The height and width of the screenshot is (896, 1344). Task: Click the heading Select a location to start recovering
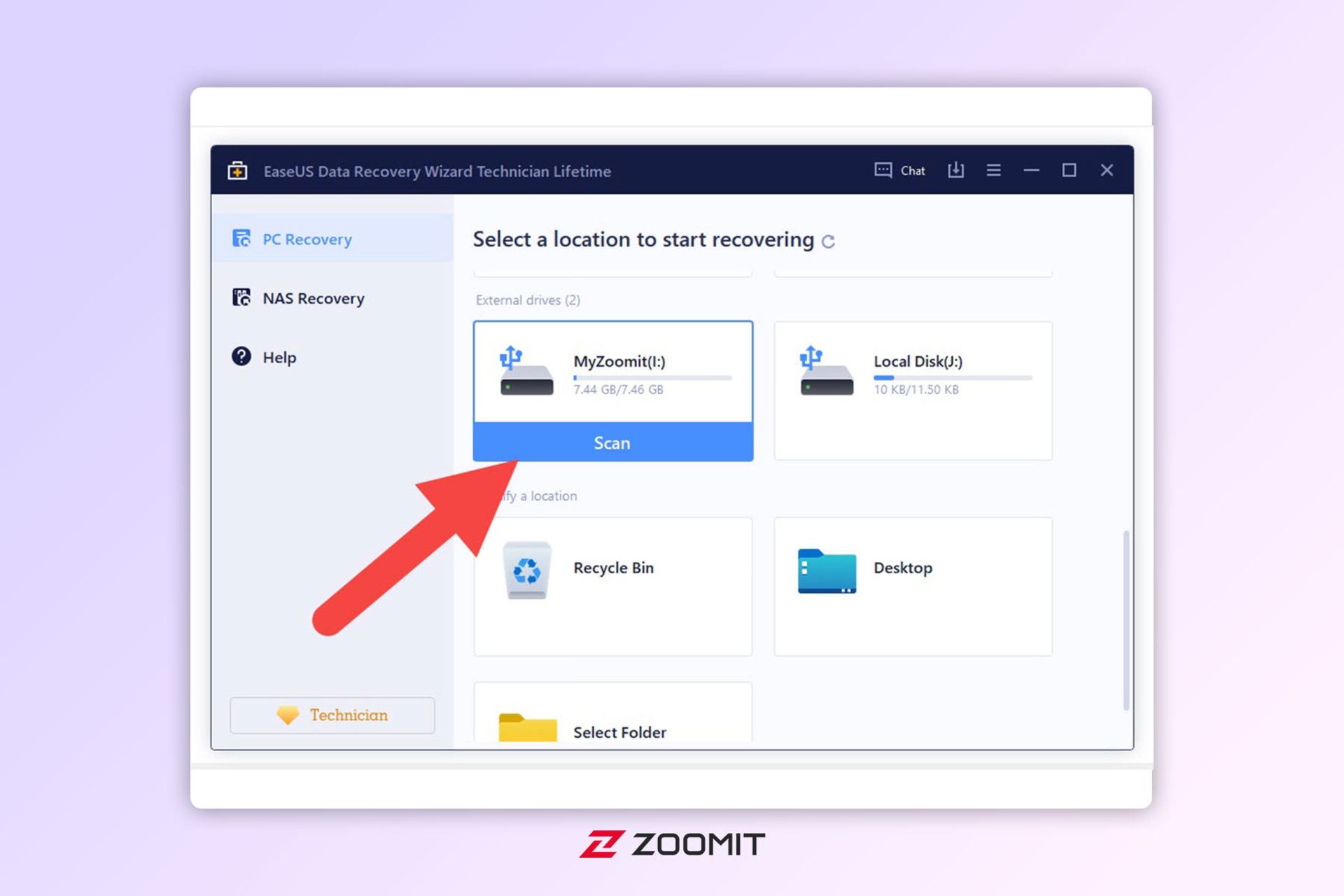coord(643,239)
